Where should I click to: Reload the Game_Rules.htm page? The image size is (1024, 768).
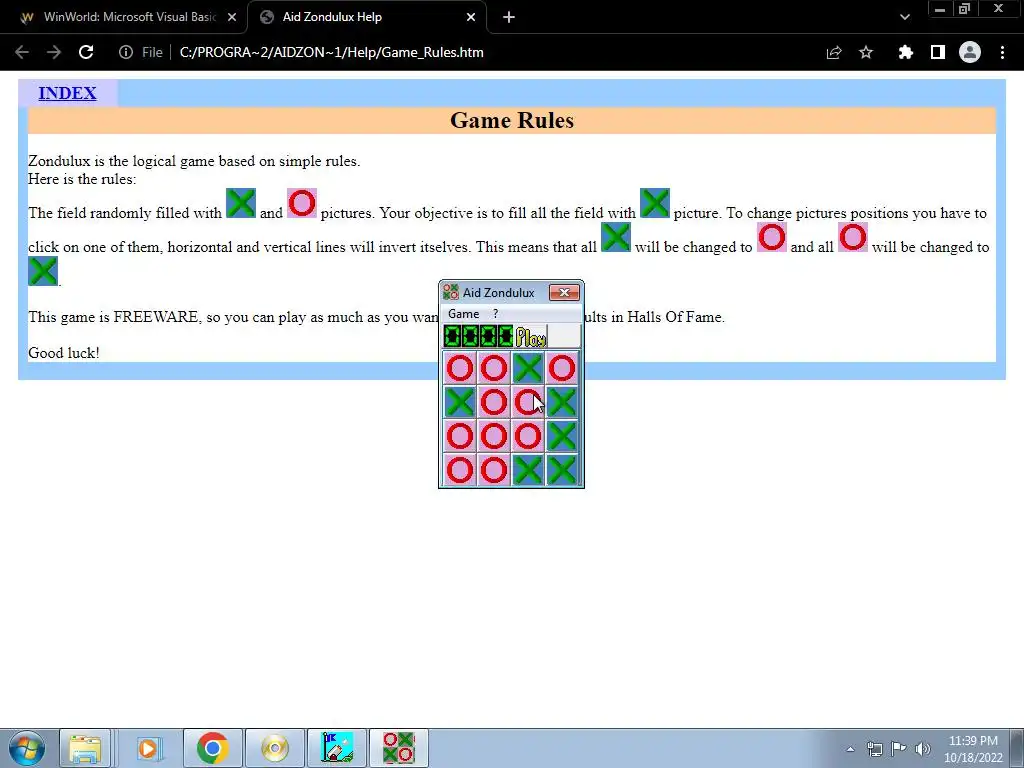86,52
